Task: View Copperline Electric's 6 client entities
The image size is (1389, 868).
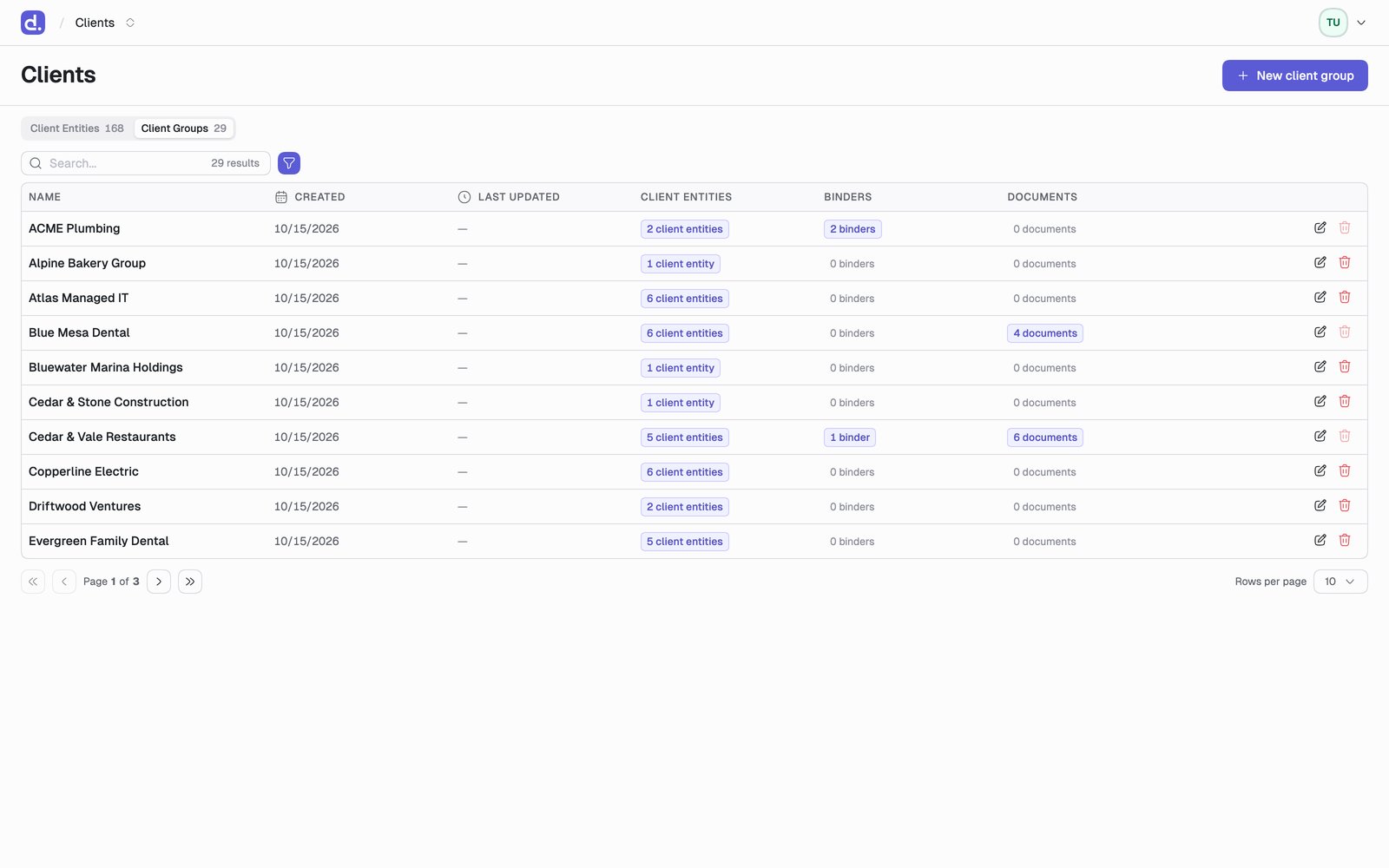Action: pyautogui.click(x=685, y=472)
